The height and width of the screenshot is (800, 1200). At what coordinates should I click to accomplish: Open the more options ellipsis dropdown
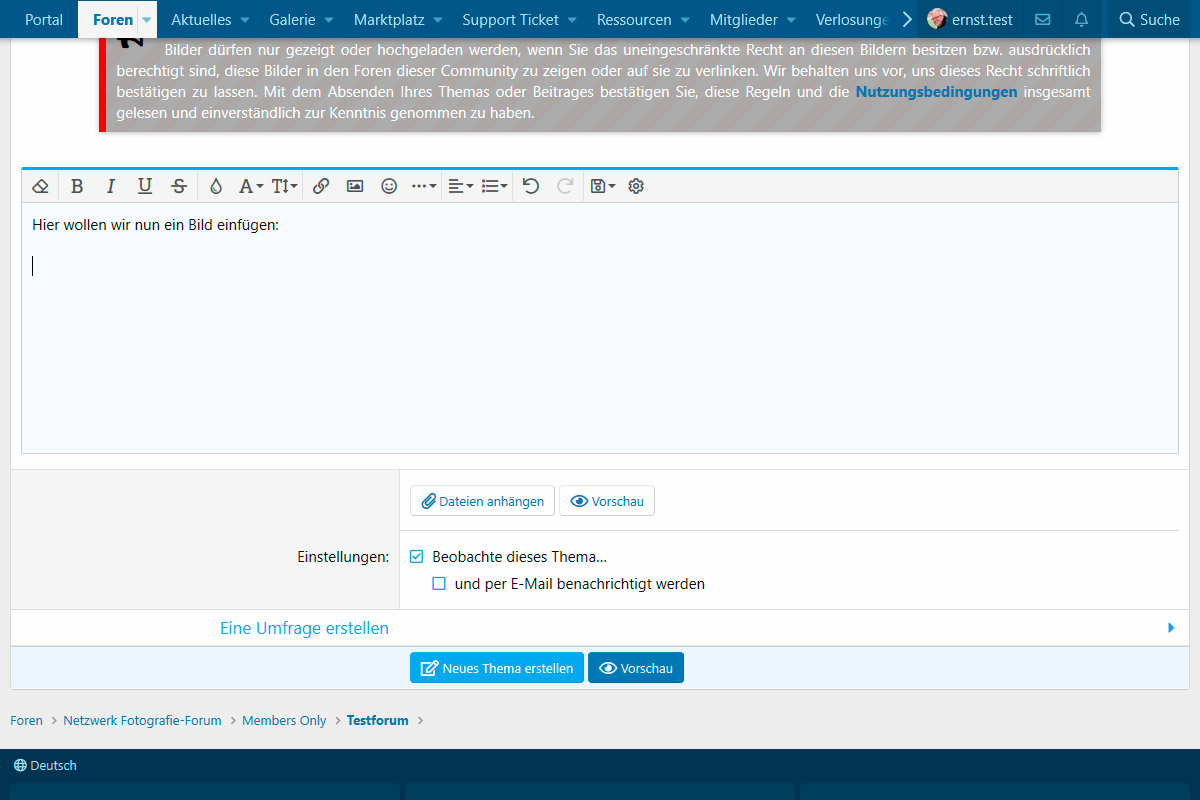(424, 186)
